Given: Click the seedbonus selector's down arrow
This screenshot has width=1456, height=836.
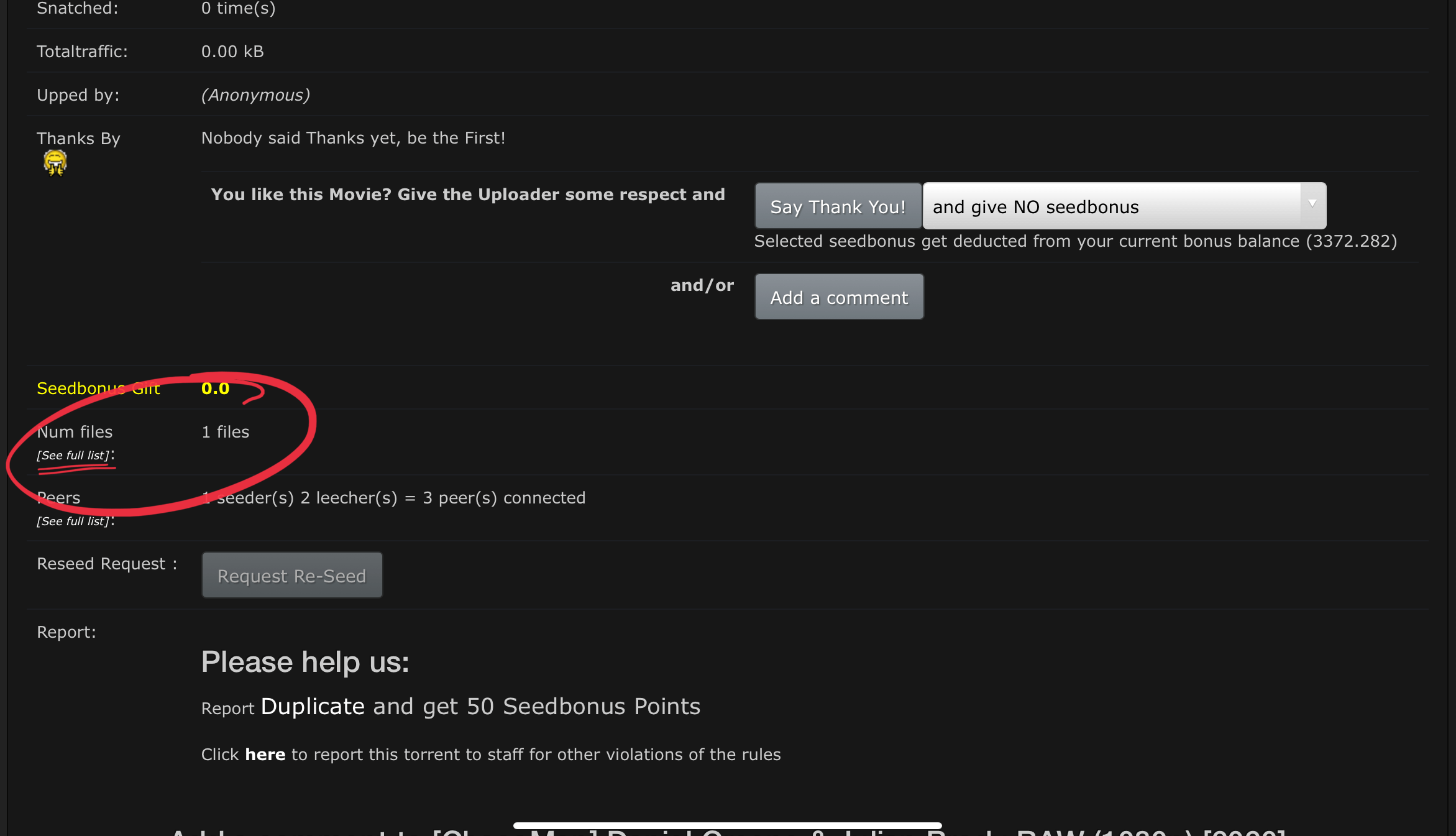Looking at the screenshot, I should [x=1312, y=205].
